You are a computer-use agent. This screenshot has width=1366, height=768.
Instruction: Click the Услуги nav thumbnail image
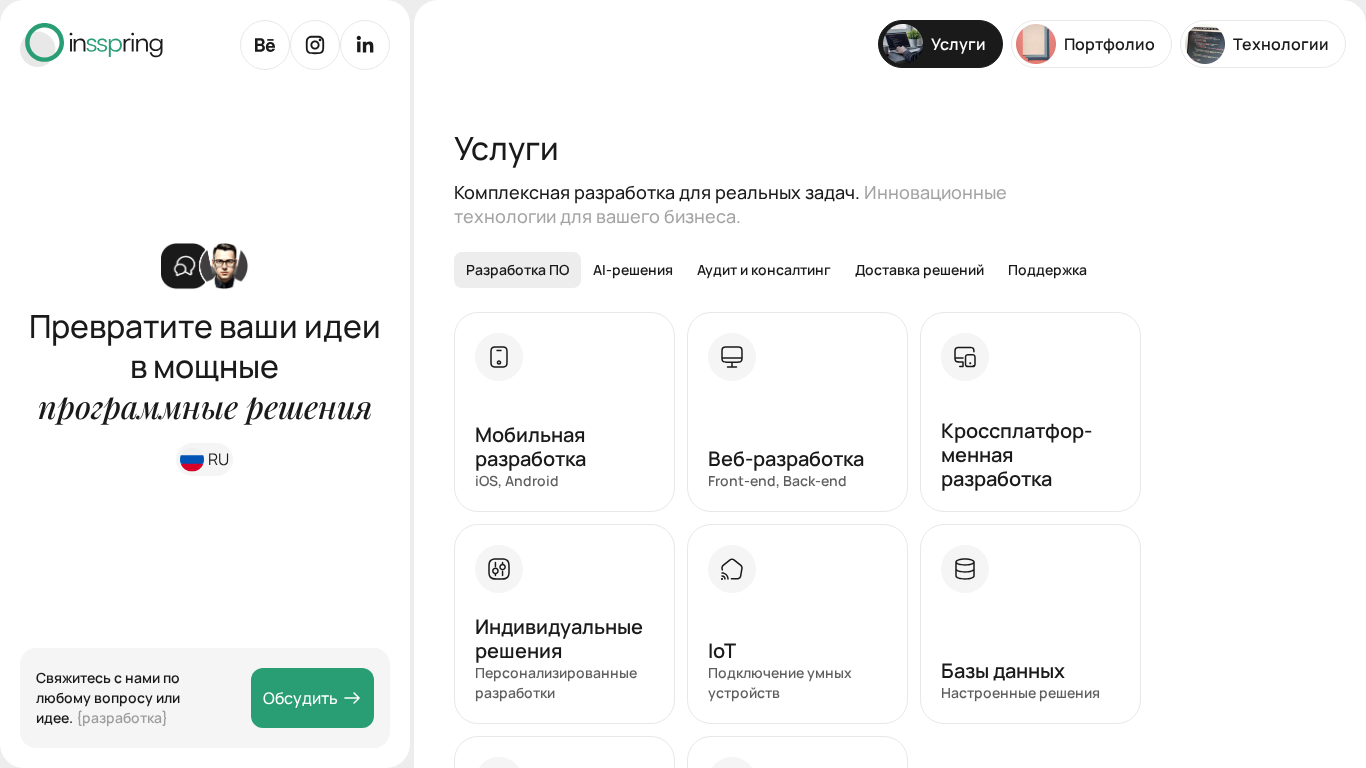903,44
